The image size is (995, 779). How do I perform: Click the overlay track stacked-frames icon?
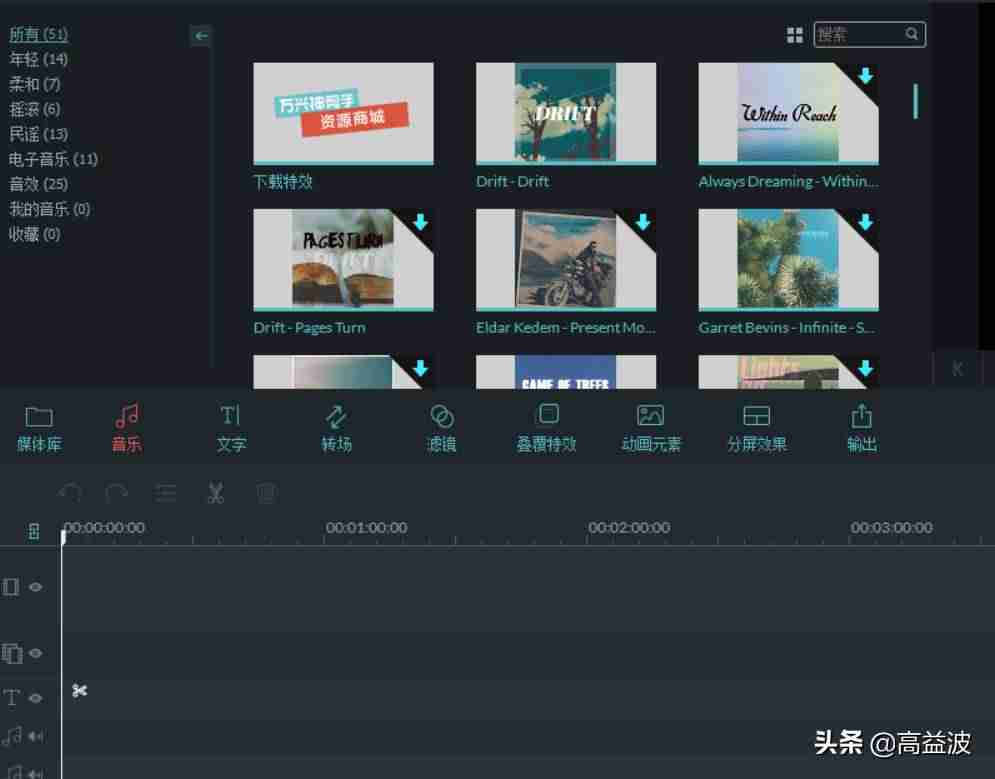[12, 653]
